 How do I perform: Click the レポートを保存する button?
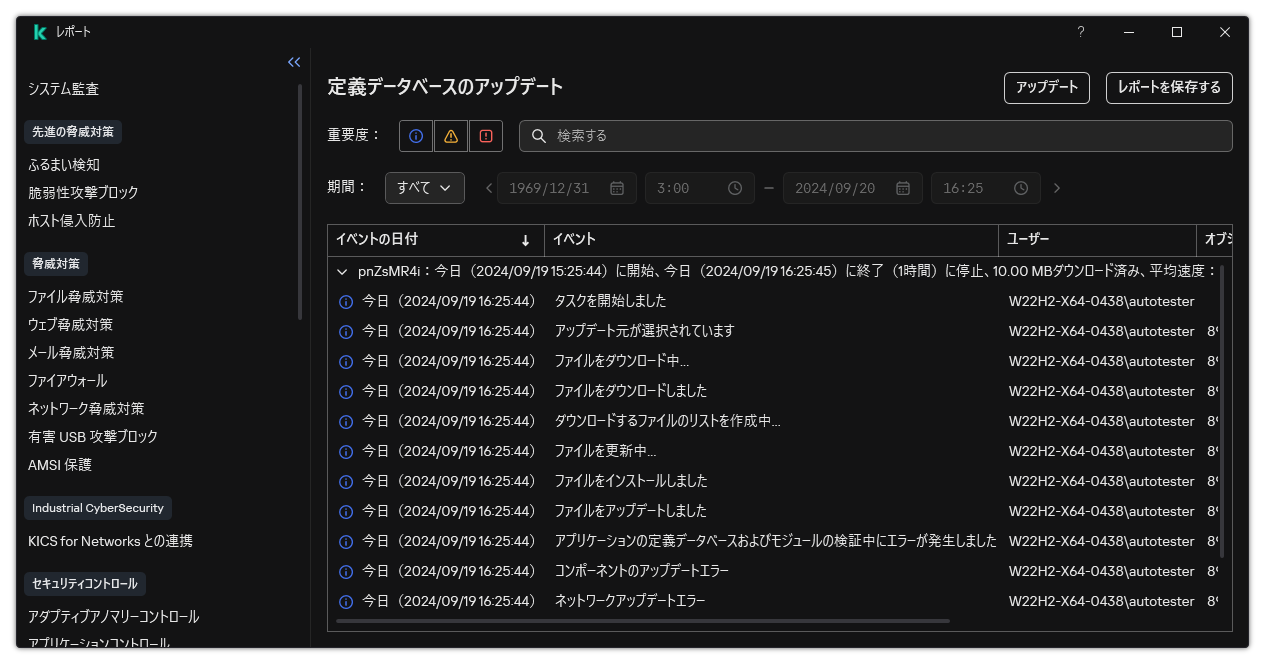(x=1168, y=87)
